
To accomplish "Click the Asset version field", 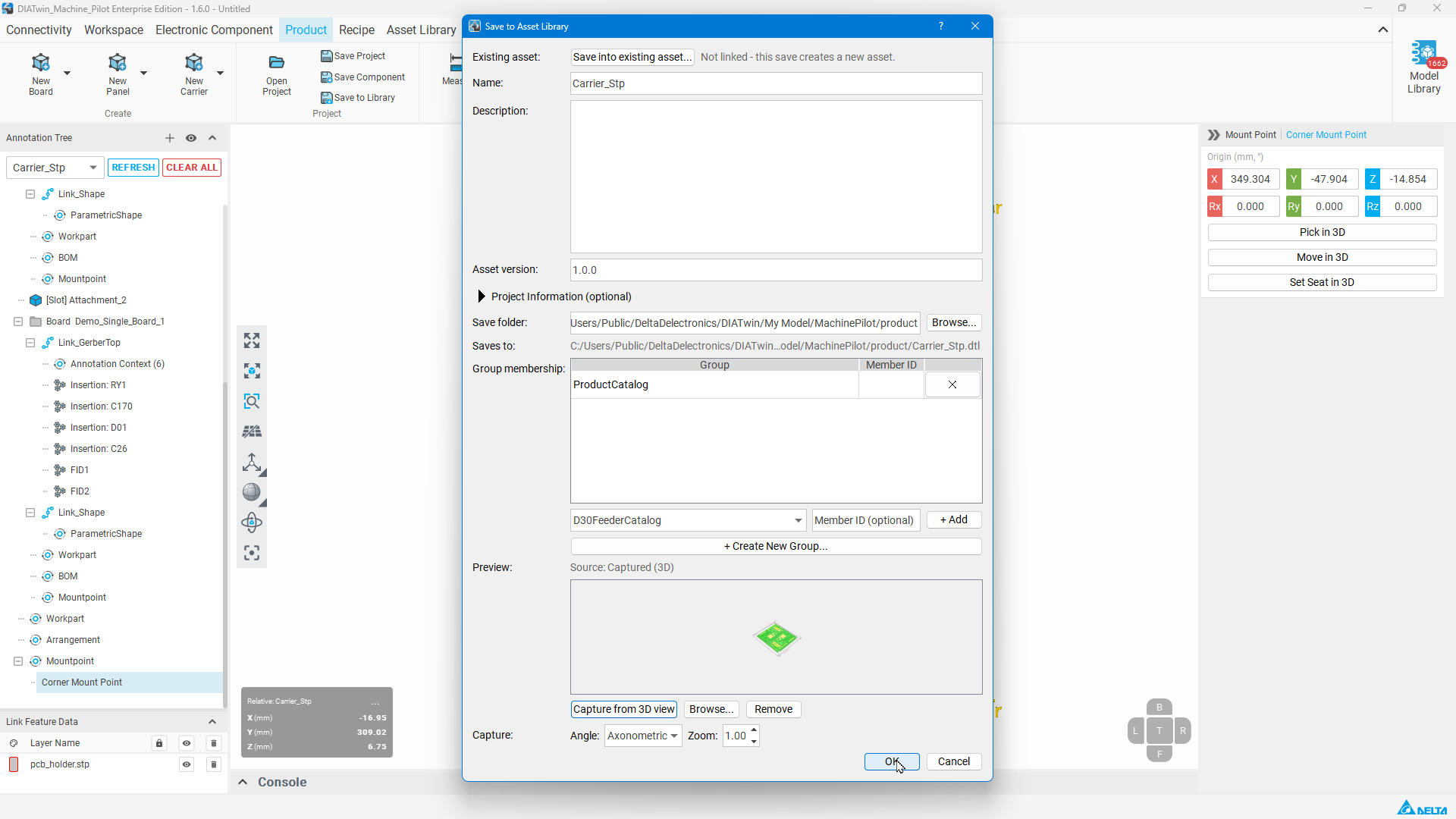I will (776, 270).
